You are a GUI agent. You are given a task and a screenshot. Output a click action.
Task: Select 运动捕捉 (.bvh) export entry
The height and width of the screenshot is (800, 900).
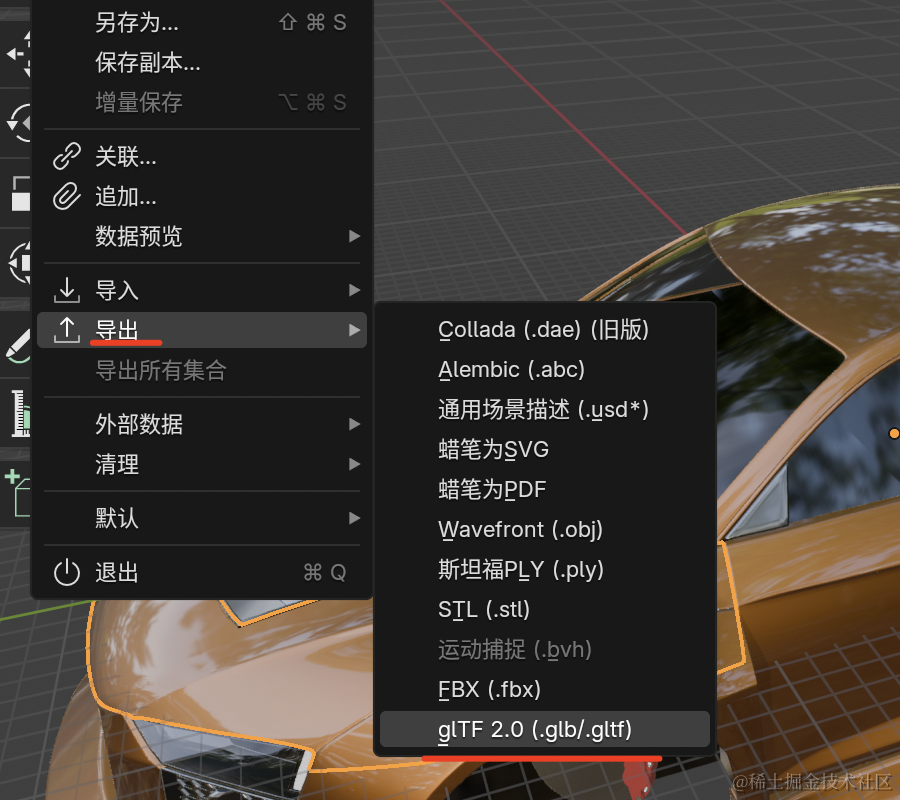pyautogui.click(x=545, y=650)
